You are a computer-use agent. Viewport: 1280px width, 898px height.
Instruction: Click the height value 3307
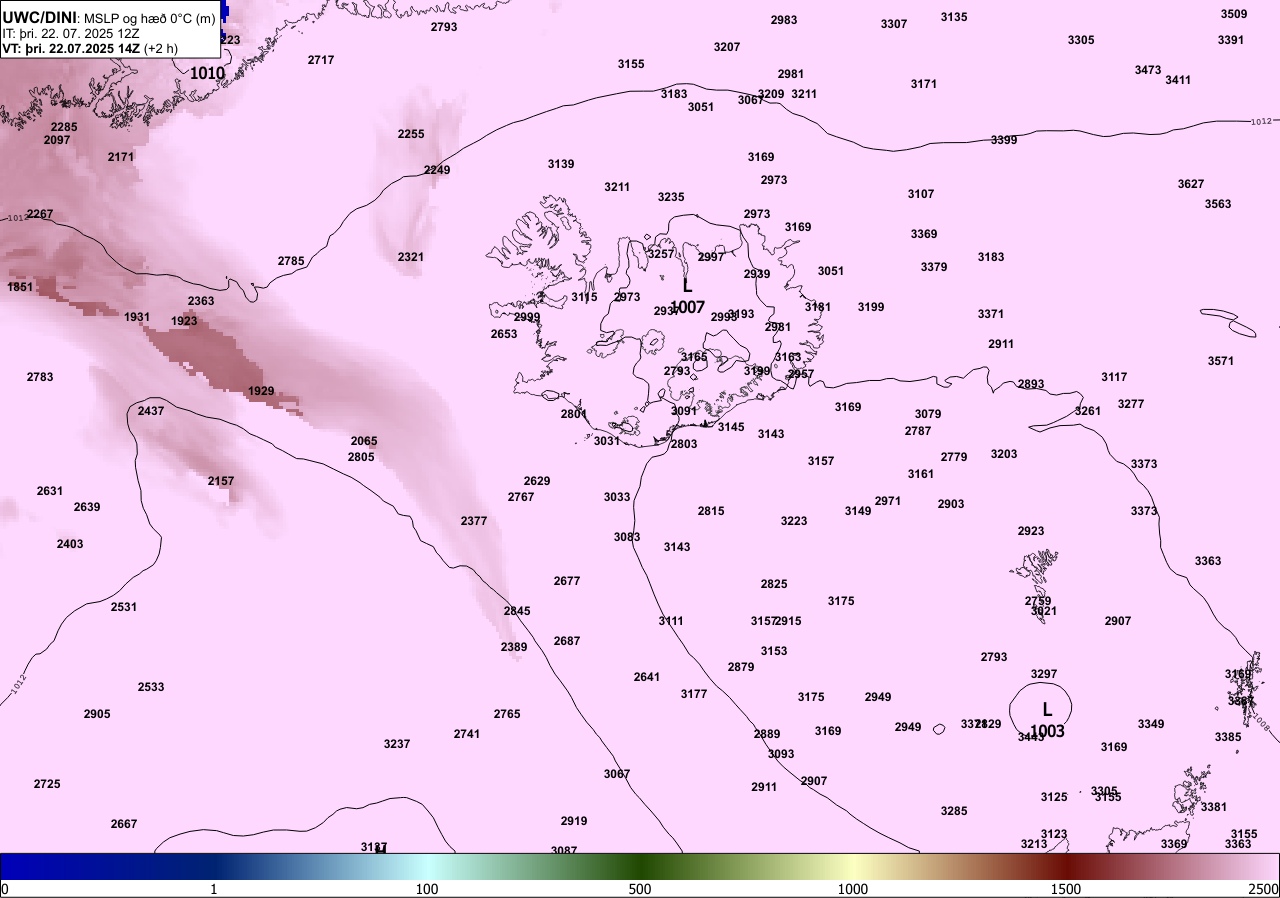(894, 24)
